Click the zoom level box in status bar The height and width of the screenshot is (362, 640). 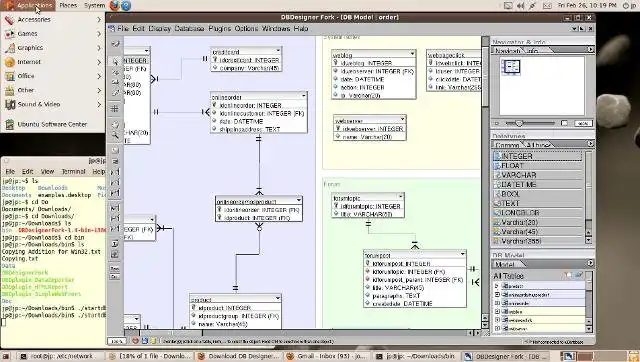[x=117, y=341]
